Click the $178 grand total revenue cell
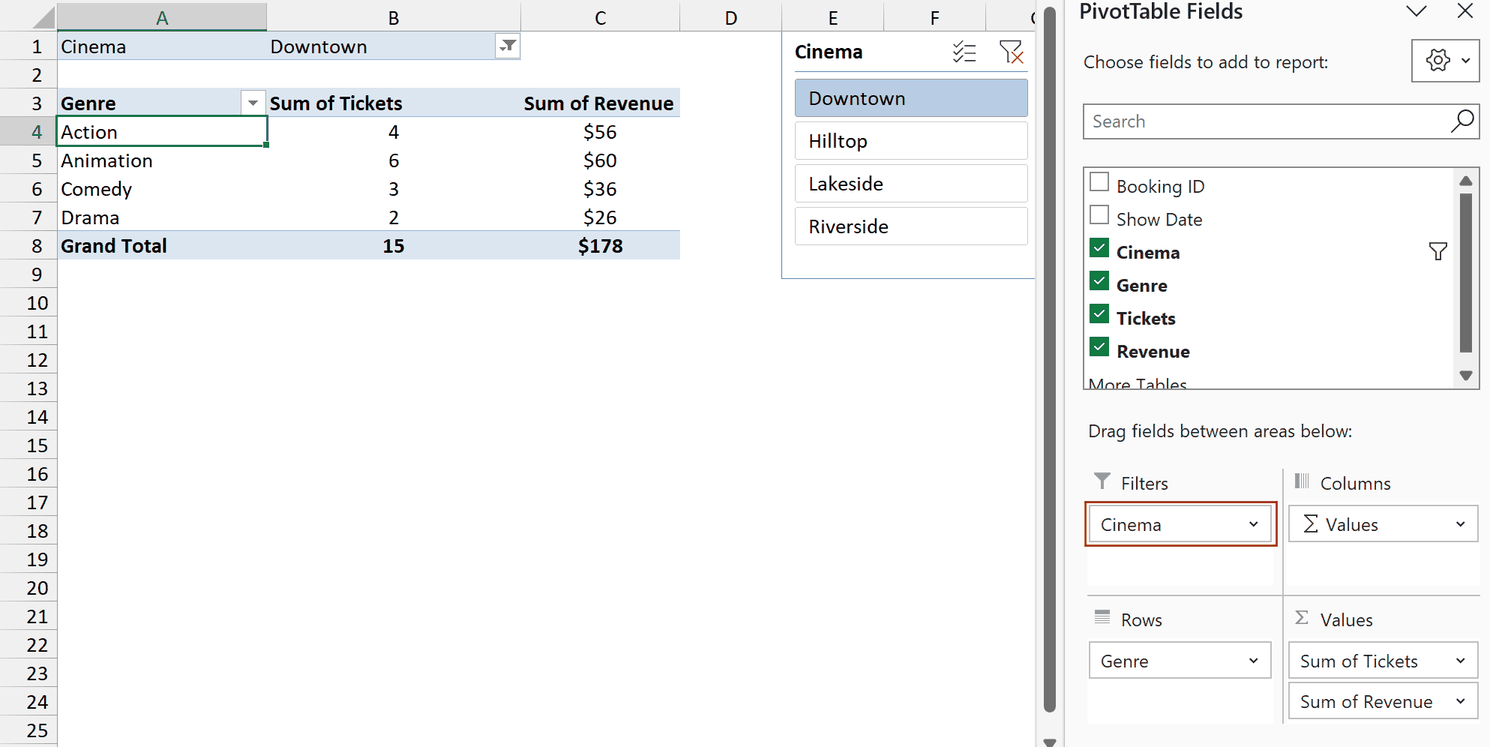1490x747 pixels. click(600, 246)
